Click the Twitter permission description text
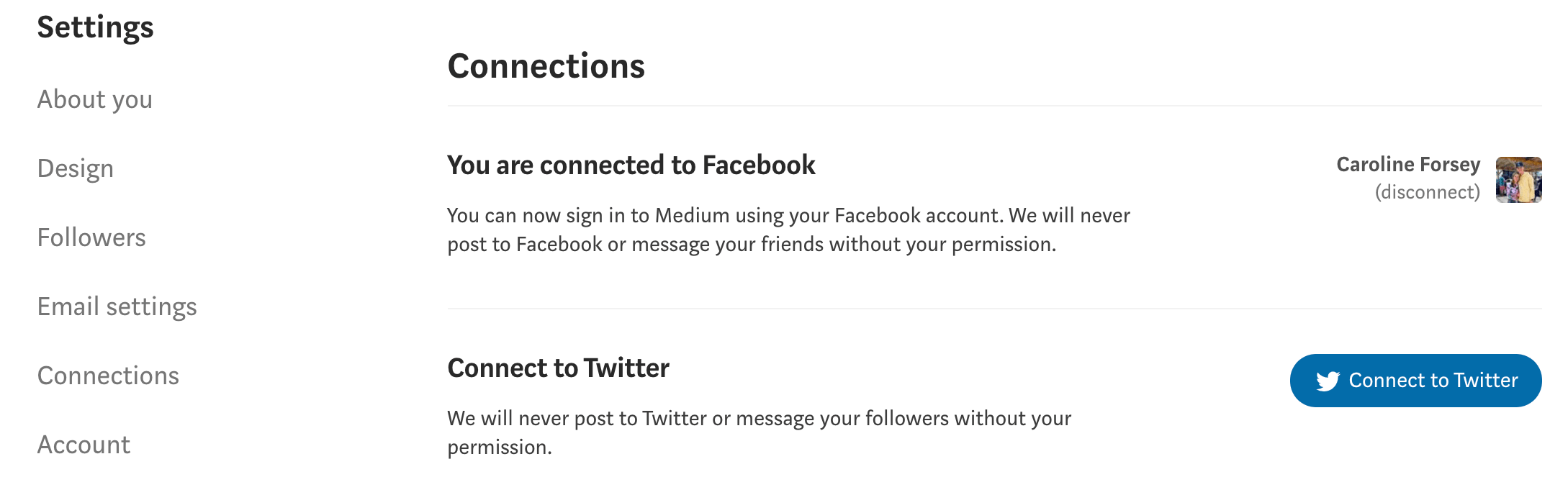Image resolution: width=1568 pixels, height=495 pixels. click(760, 432)
